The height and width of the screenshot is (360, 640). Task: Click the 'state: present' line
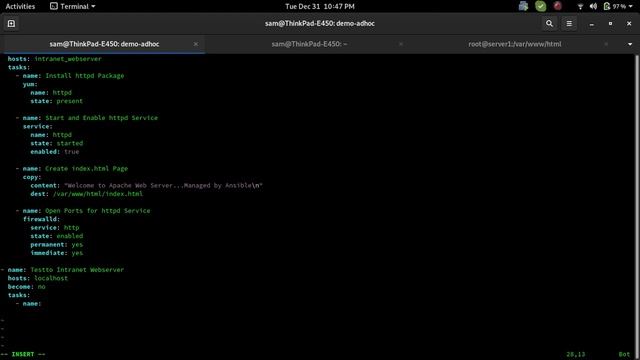coord(56,101)
